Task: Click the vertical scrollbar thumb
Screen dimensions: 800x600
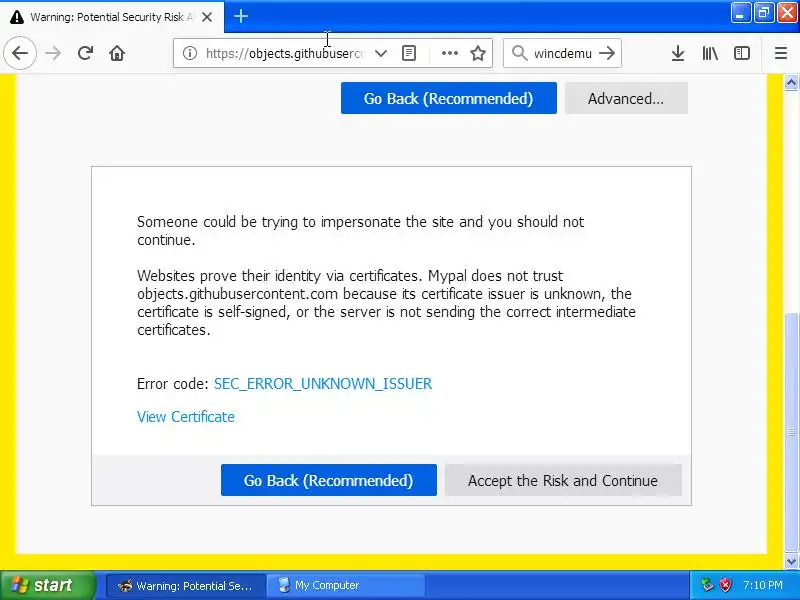Action: [791, 432]
